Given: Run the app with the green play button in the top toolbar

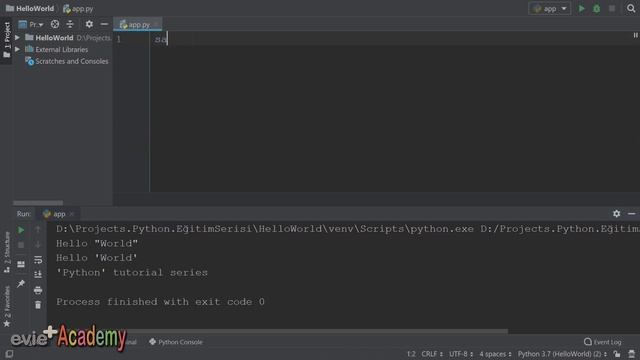Looking at the screenshot, I should tap(582, 8).
